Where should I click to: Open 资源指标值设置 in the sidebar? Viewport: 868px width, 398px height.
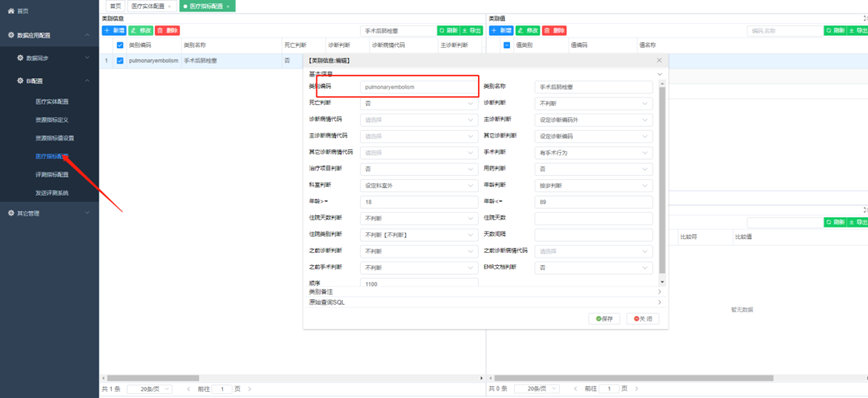(54, 138)
